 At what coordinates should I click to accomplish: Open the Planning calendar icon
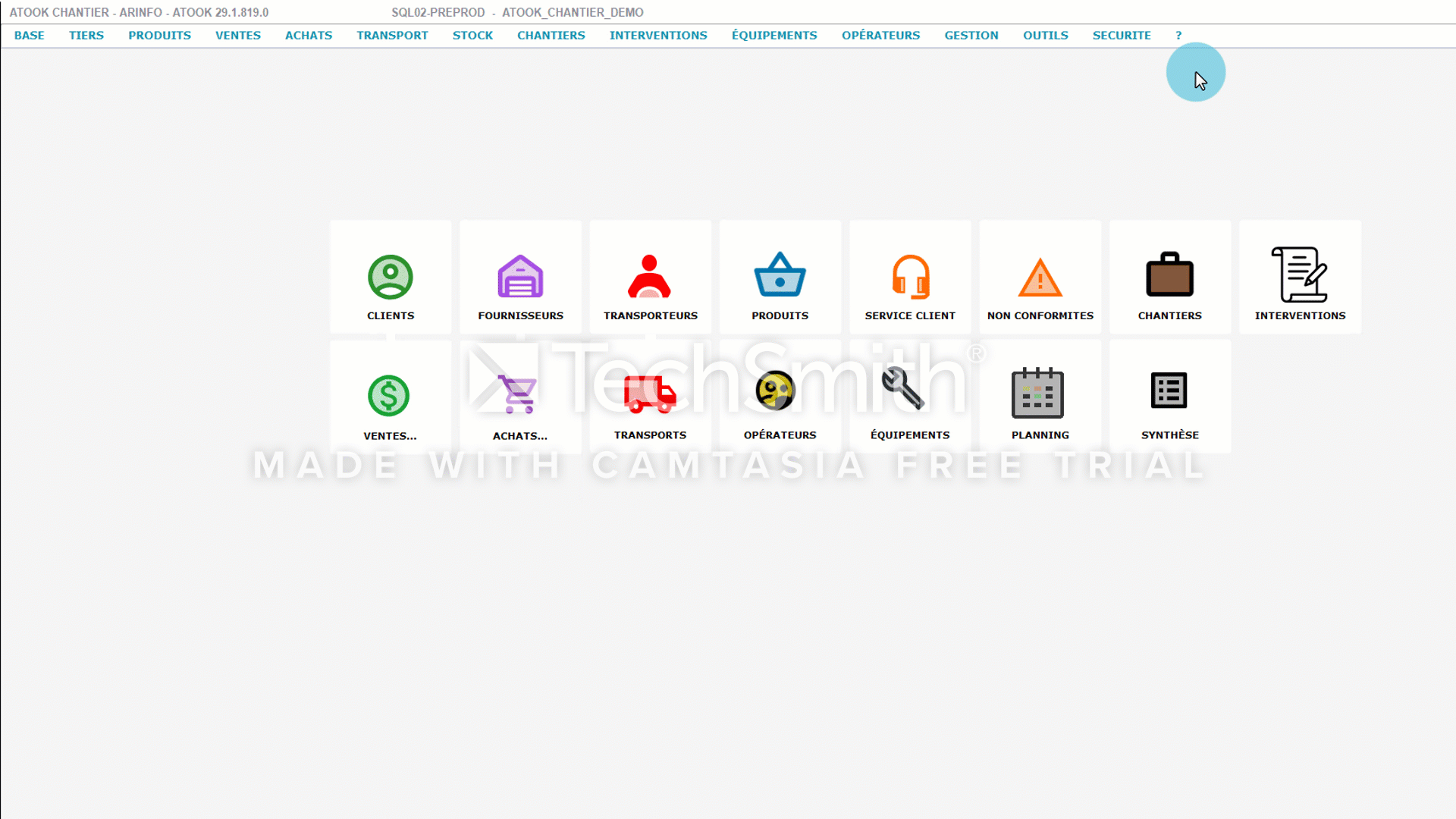pyautogui.click(x=1037, y=393)
